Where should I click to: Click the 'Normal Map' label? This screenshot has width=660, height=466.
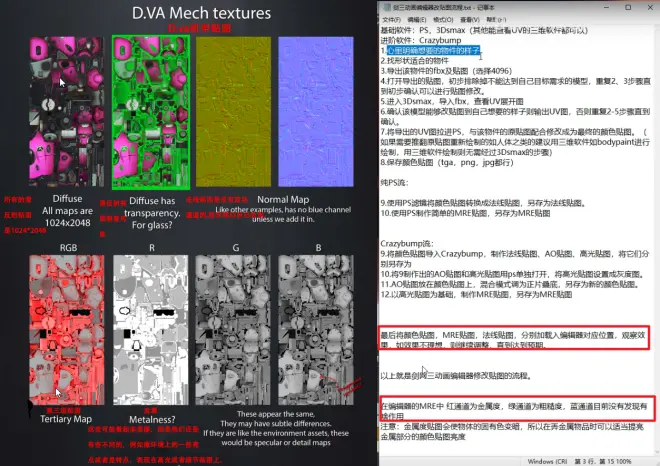283,200
